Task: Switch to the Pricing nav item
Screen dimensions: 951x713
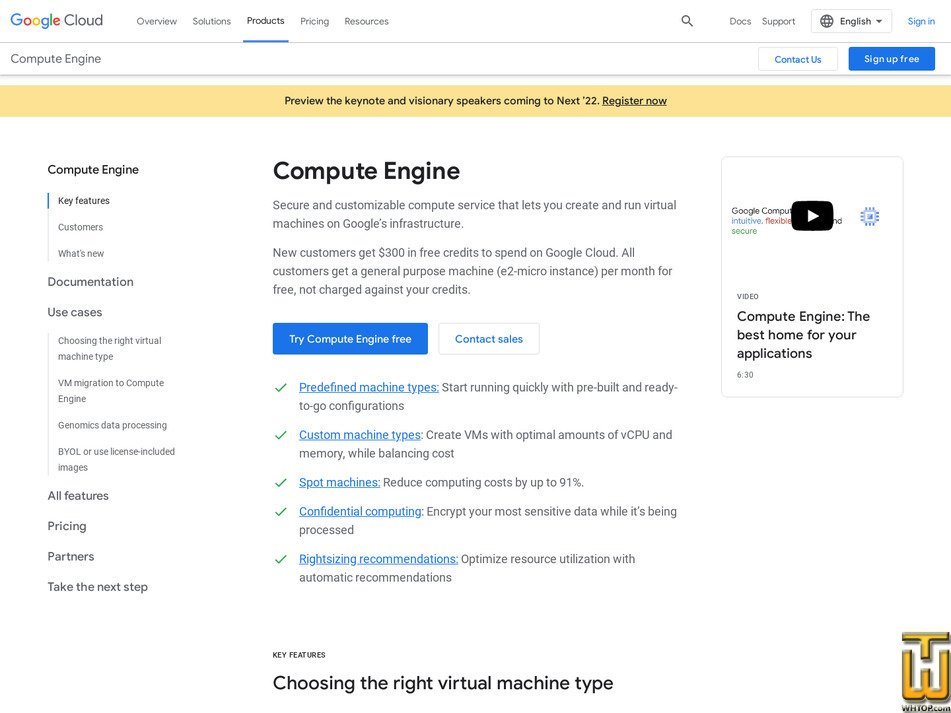Action: click(314, 20)
